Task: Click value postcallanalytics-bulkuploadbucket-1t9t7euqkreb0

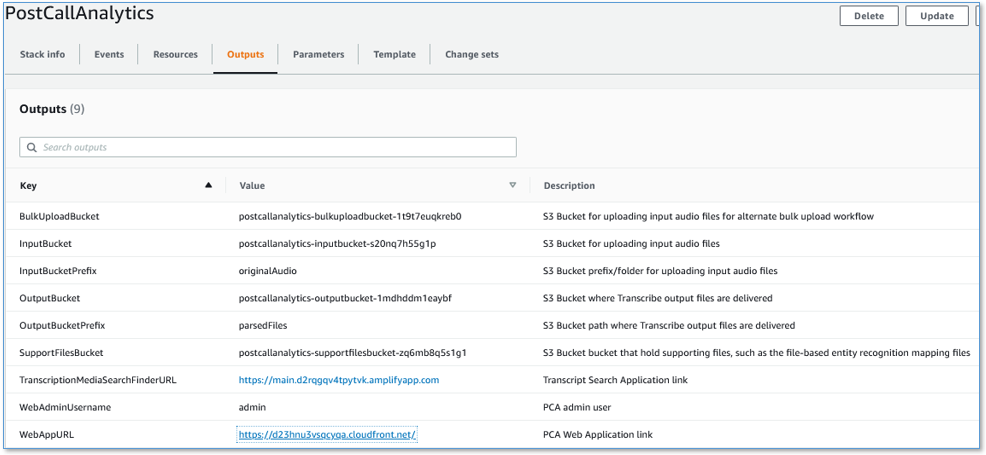Action: tap(350, 216)
